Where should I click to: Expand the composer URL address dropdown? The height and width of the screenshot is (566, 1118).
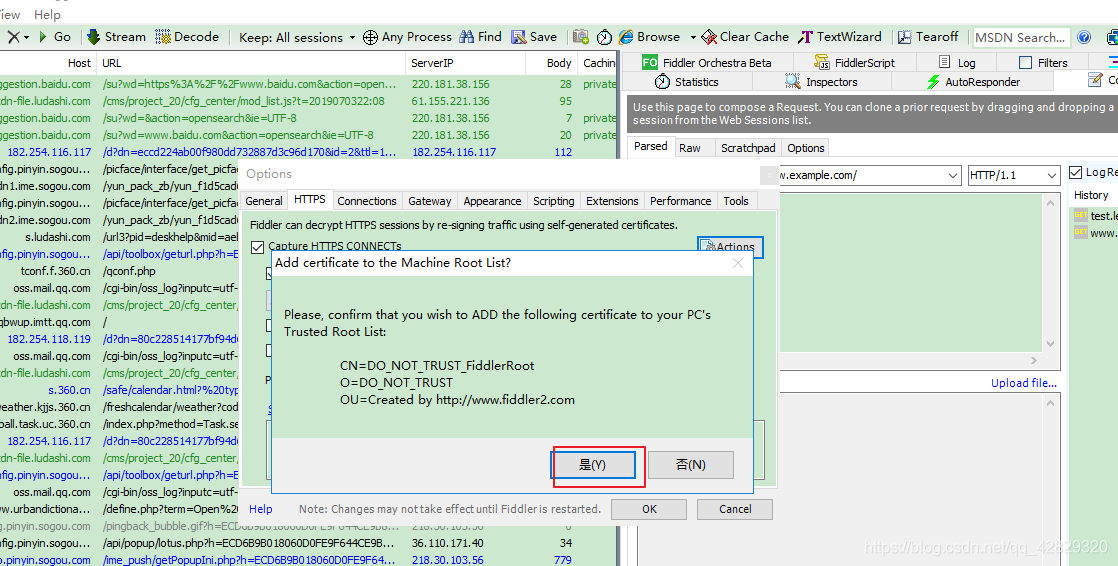tap(953, 175)
